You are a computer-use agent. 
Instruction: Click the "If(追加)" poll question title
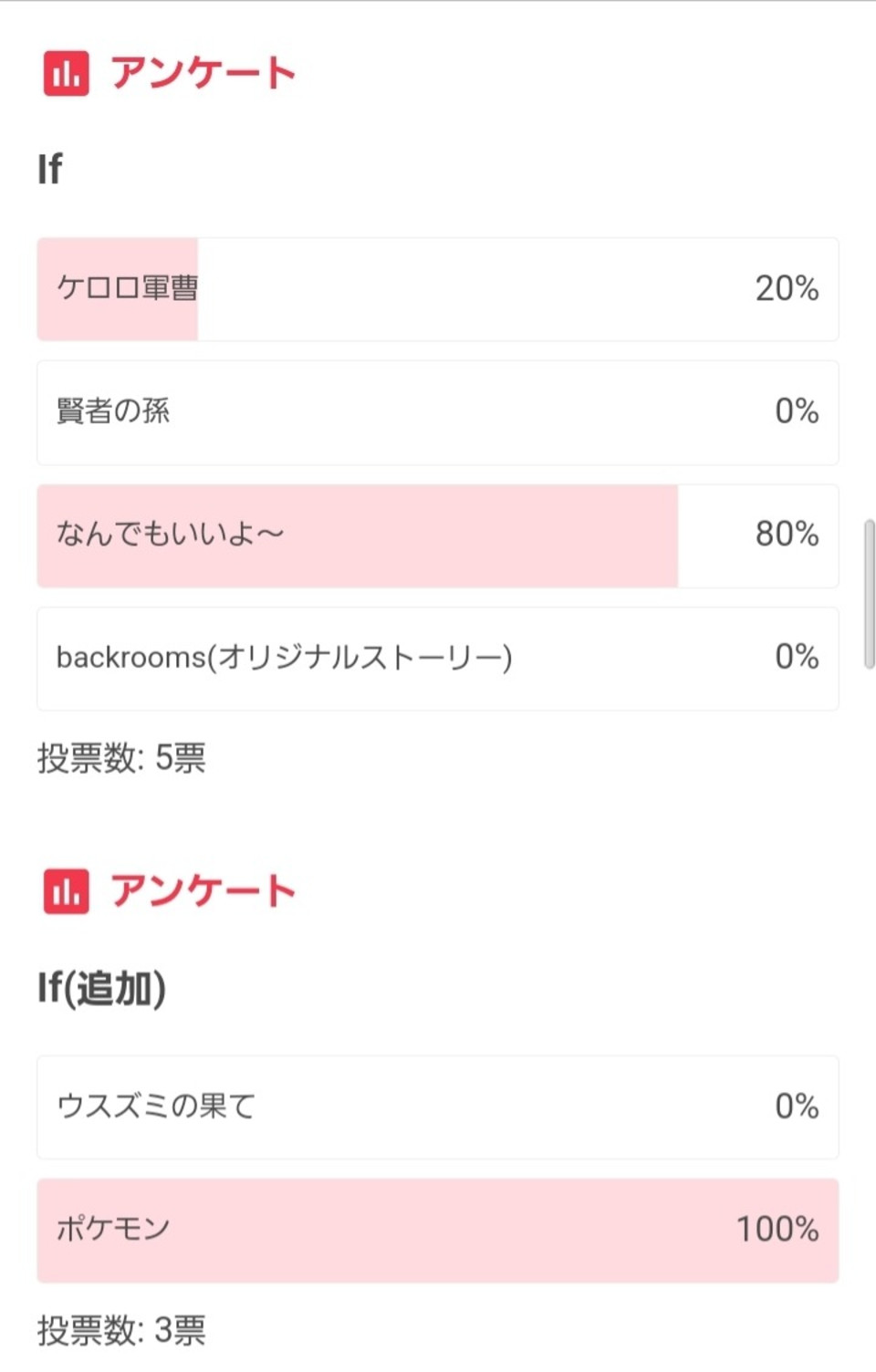pos(101,988)
